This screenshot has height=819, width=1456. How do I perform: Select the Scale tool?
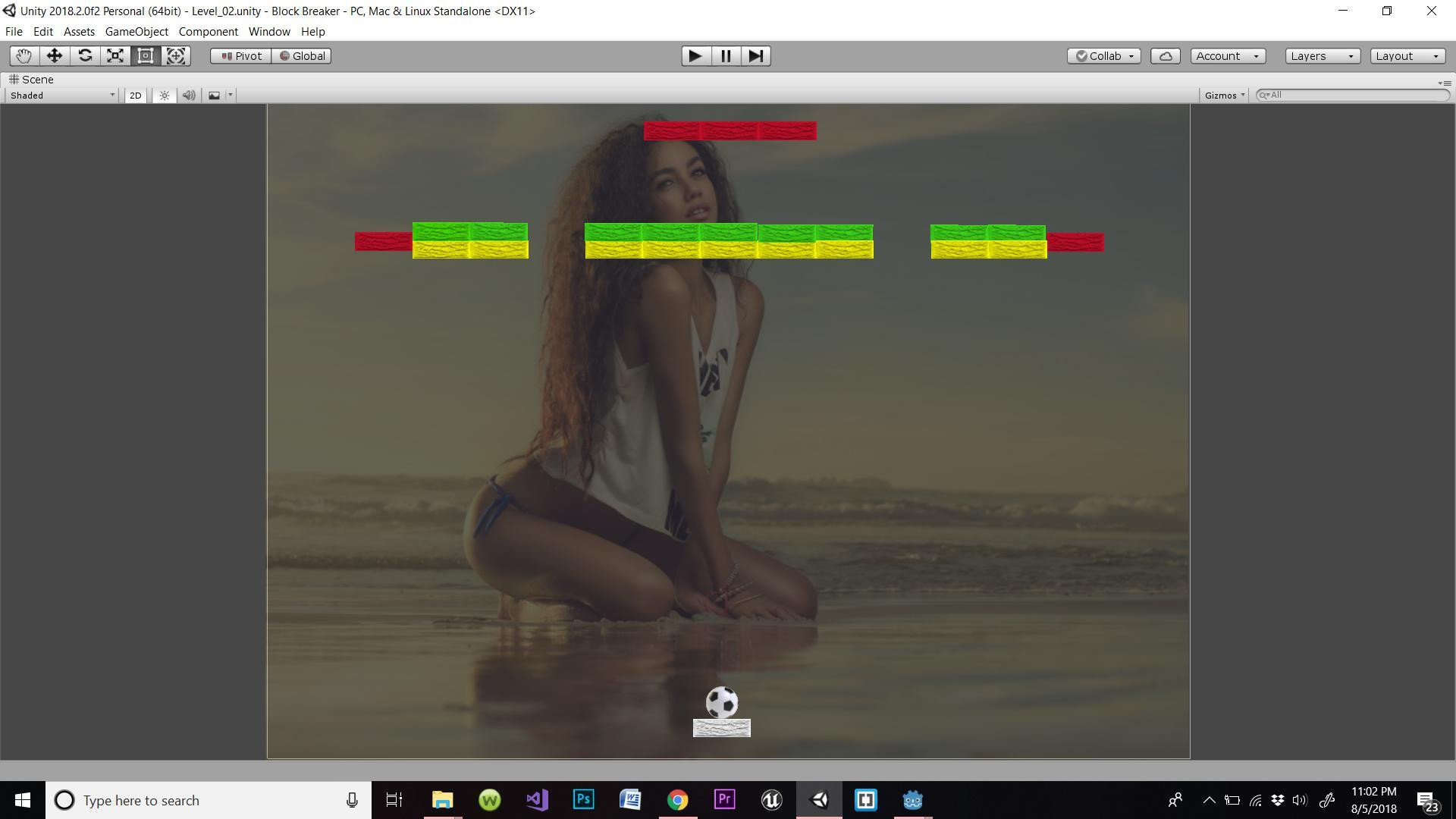tap(115, 56)
